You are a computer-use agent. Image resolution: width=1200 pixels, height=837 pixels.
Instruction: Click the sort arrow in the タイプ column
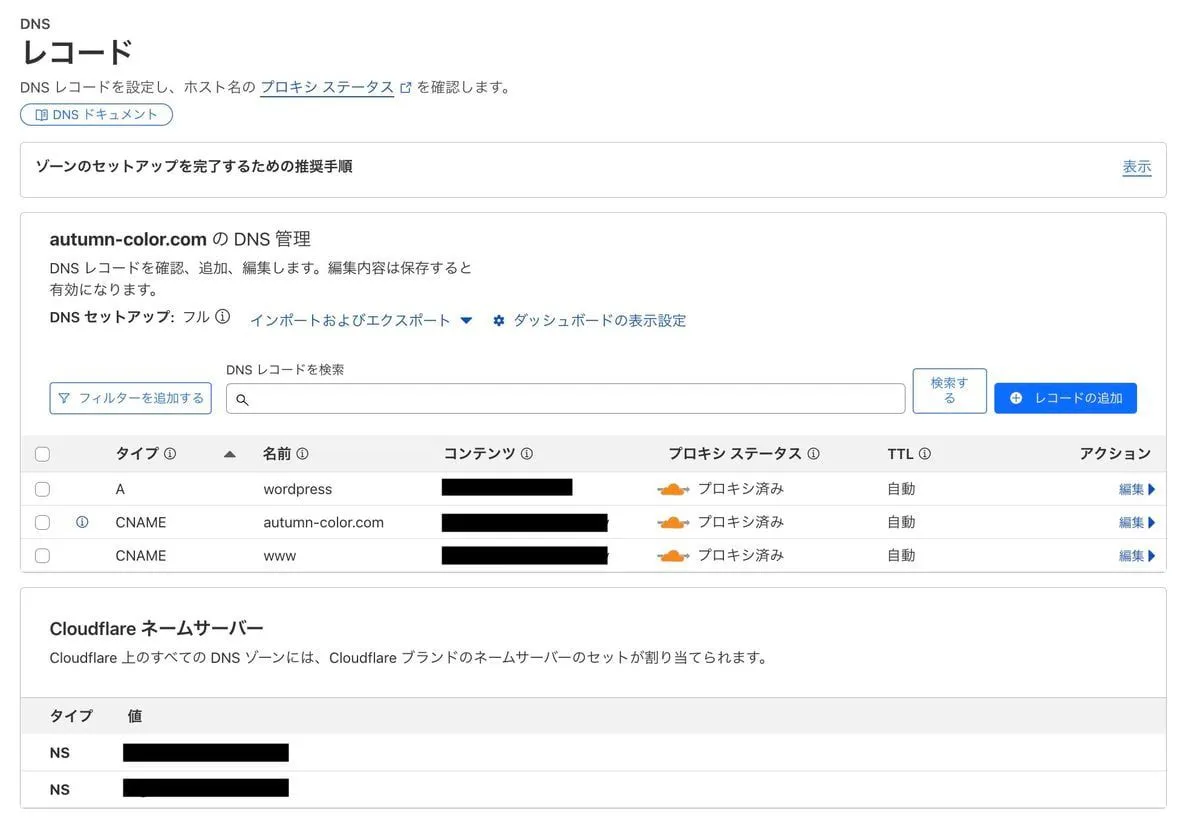tap(230, 454)
